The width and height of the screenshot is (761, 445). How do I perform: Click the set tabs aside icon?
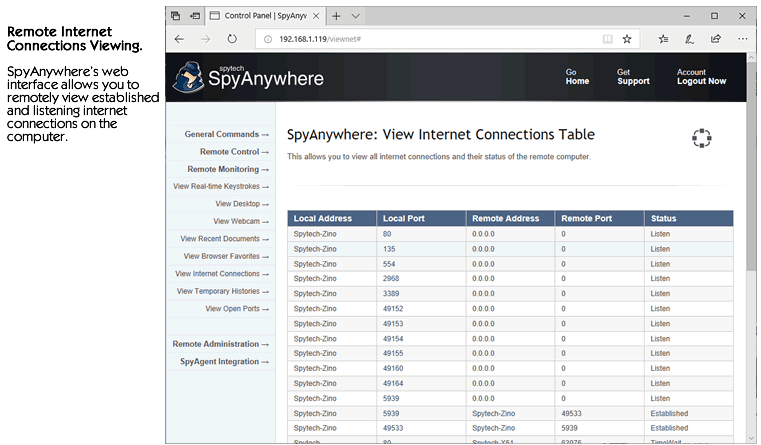pos(195,16)
